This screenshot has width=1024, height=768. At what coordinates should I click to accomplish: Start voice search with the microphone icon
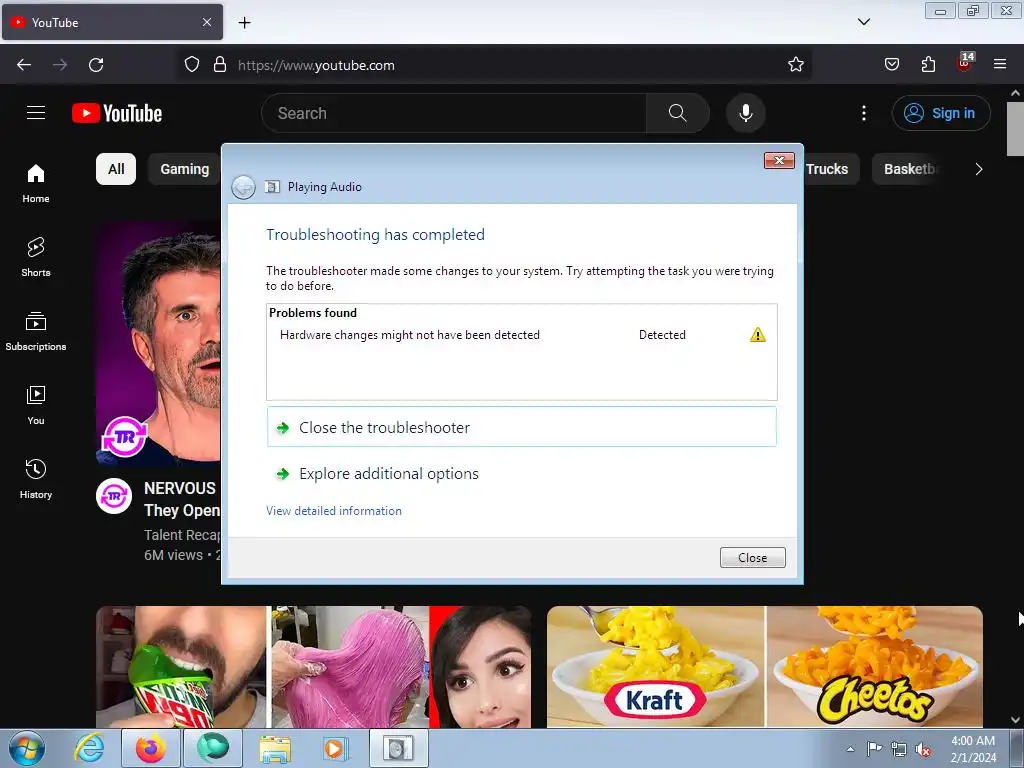(746, 113)
